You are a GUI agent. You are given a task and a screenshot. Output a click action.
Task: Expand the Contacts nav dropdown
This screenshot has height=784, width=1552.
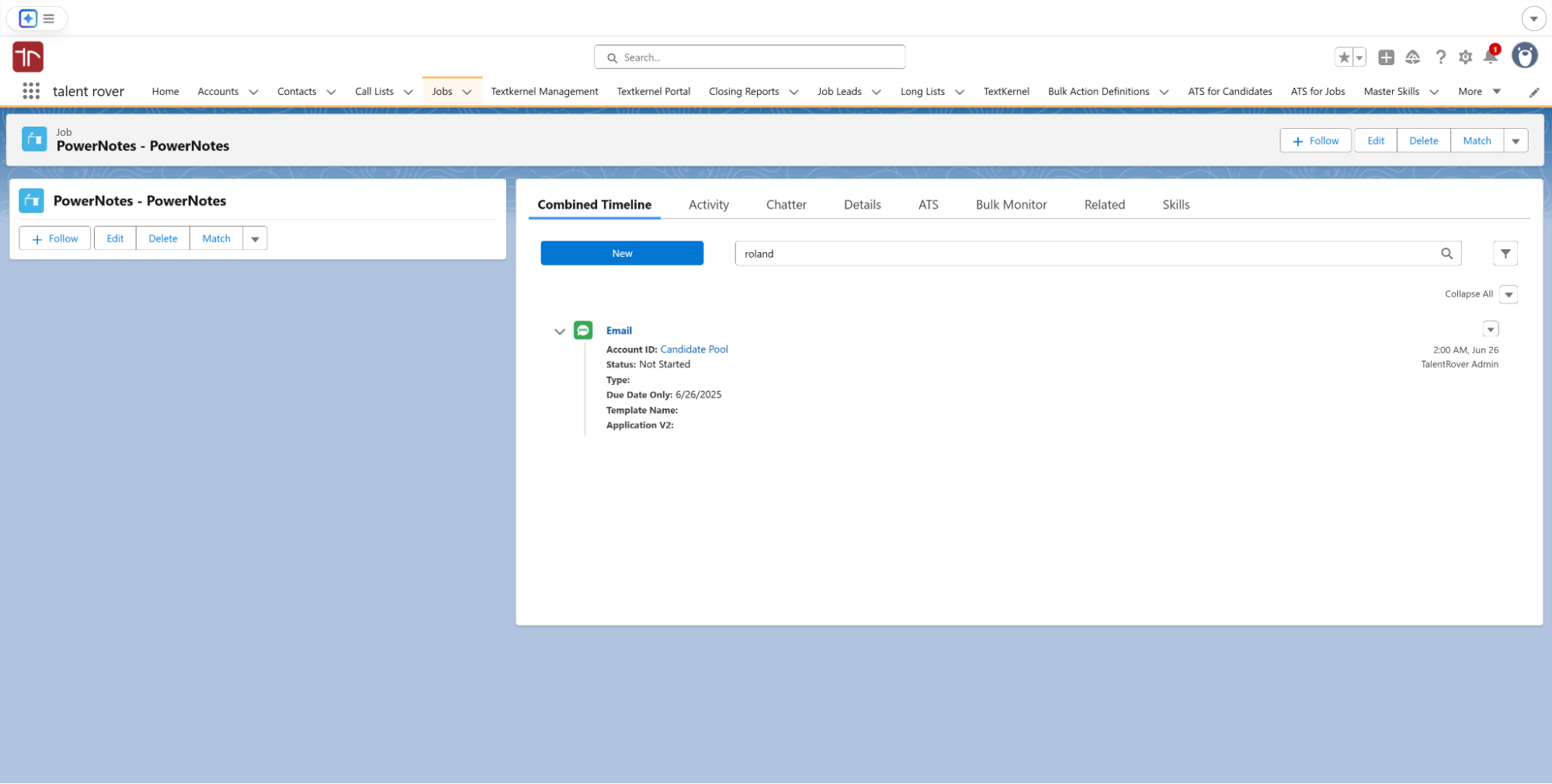(x=331, y=92)
